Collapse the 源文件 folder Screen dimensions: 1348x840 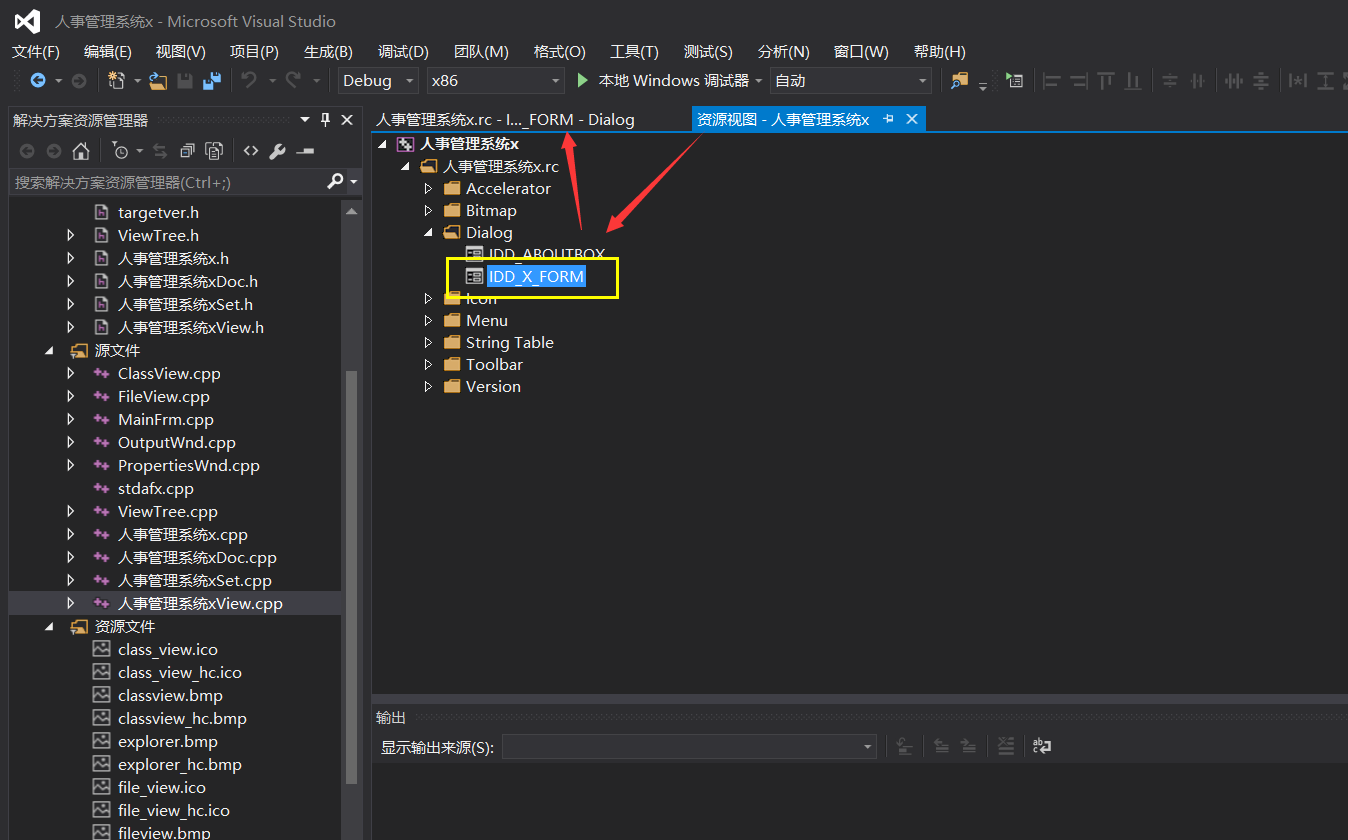click(x=49, y=350)
